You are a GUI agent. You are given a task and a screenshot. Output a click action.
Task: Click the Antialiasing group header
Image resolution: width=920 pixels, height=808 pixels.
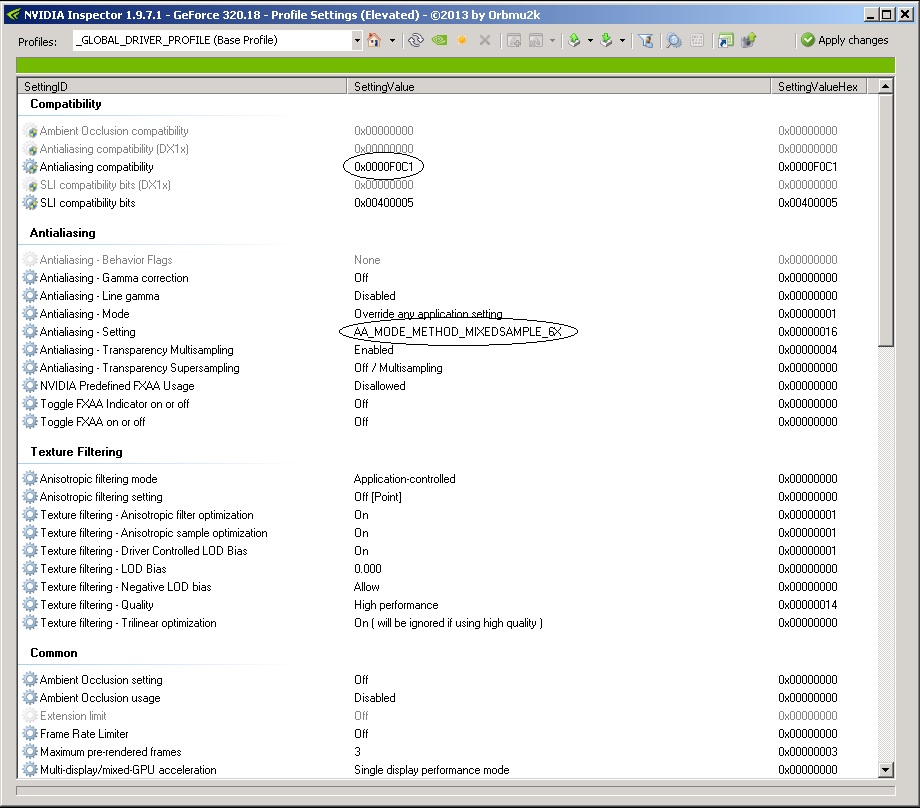click(x=63, y=233)
